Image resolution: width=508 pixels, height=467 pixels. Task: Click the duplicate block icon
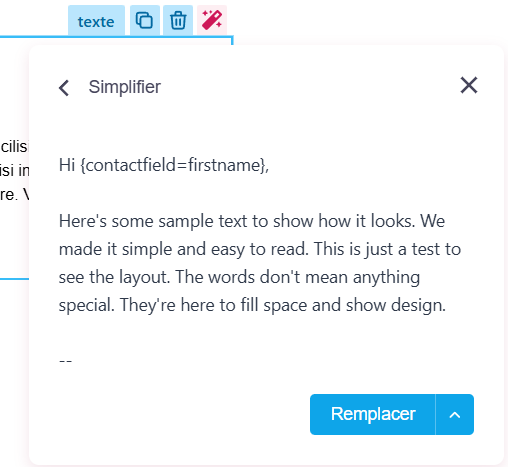point(144,20)
